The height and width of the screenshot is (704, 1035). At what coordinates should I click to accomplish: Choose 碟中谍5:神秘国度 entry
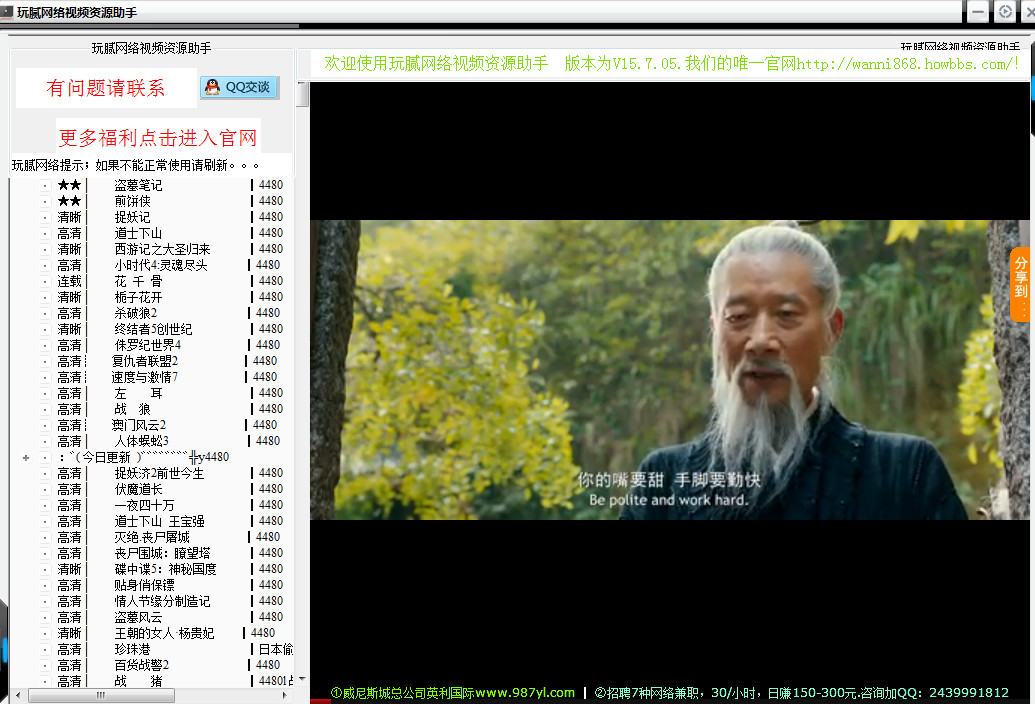165,569
